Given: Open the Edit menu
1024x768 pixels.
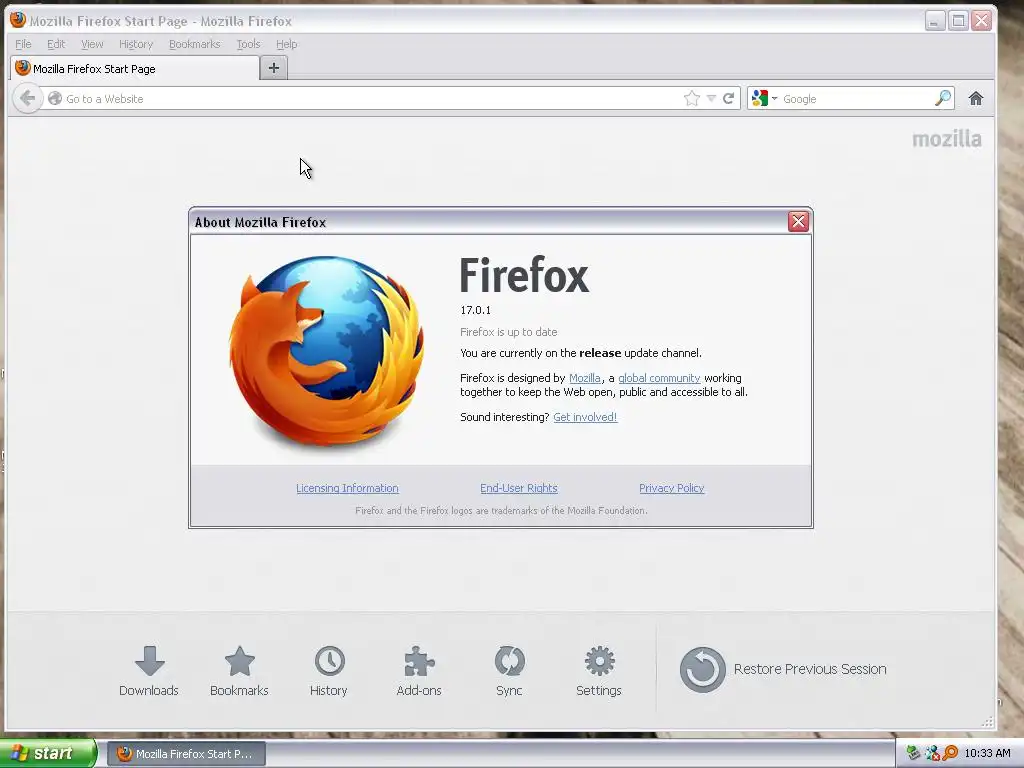Looking at the screenshot, I should pyautogui.click(x=56, y=44).
